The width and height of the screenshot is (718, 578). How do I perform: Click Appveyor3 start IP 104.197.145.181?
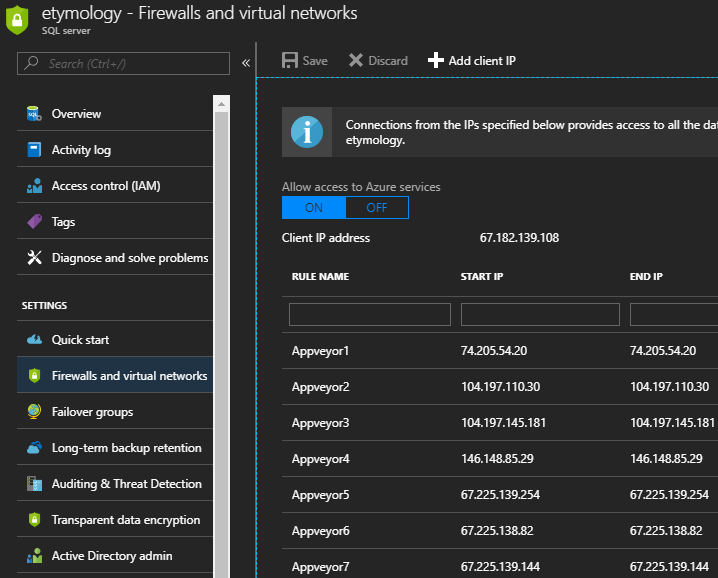coord(503,423)
